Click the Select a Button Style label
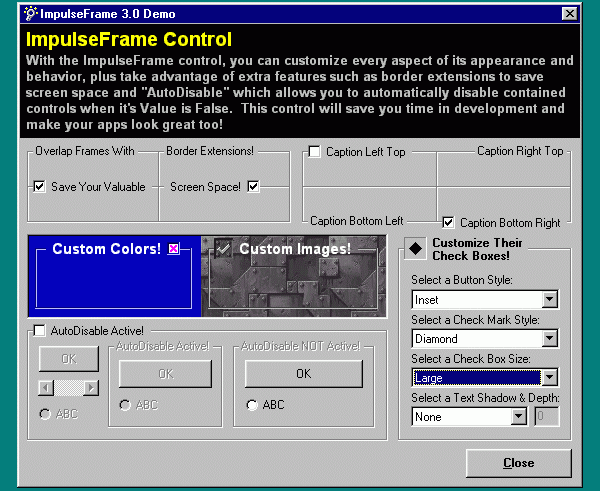600x491 pixels. [x=462, y=280]
